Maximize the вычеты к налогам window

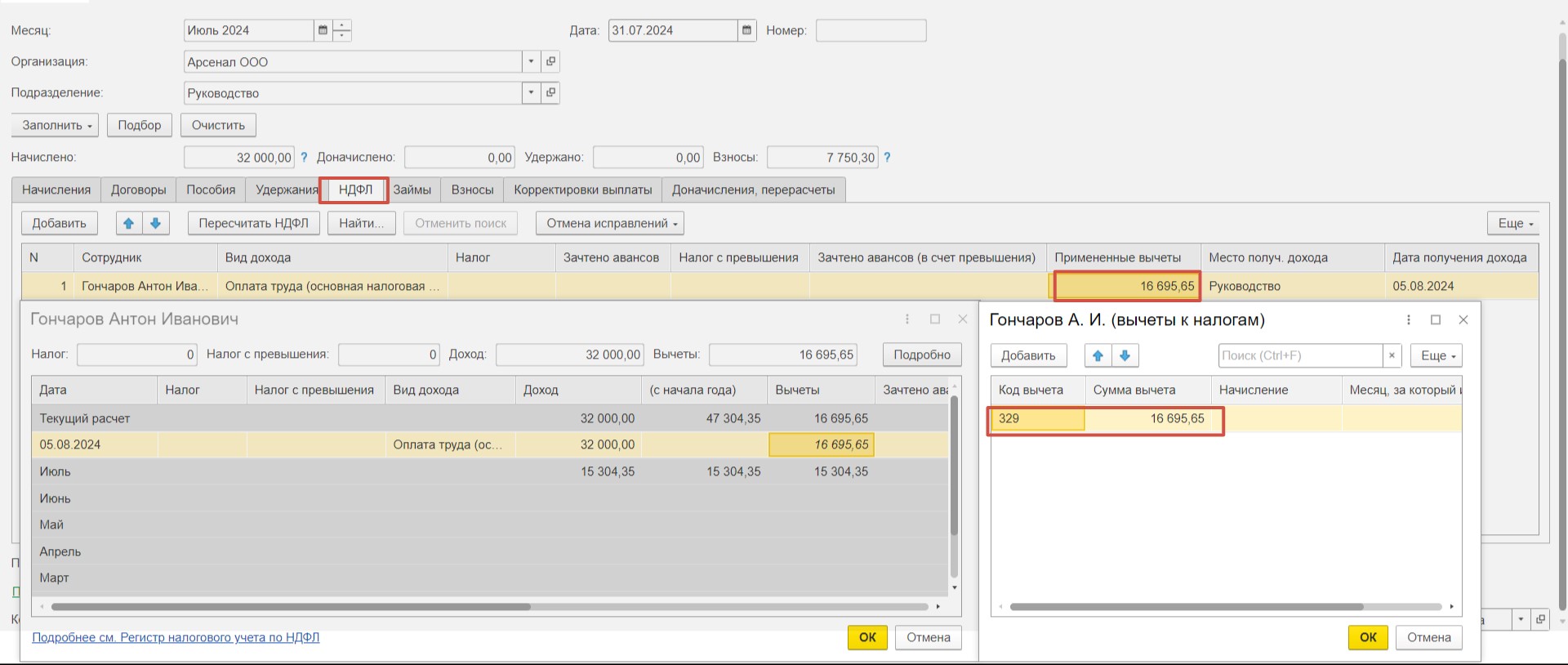pyautogui.click(x=1436, y=320)
